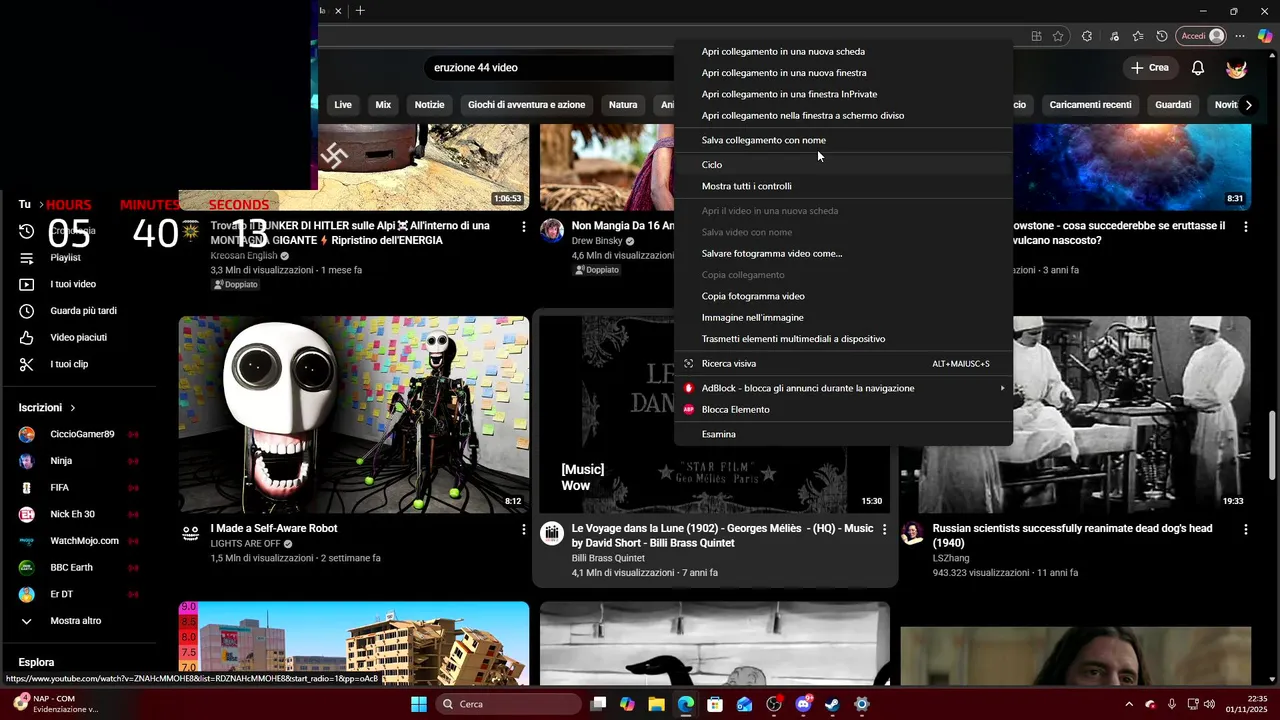Click Task View icon in taskbar
1280x720 pixels.
pyautogui.click(x=598, y=704)
